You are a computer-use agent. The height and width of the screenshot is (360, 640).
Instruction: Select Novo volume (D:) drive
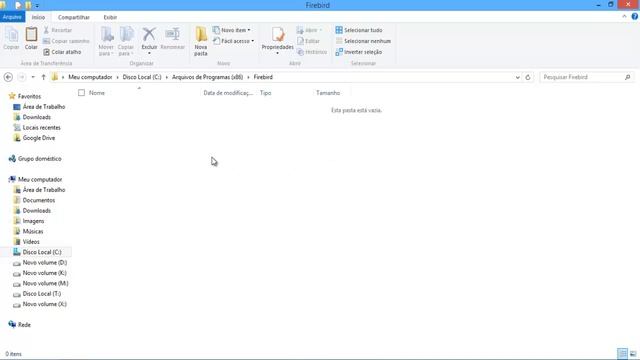pyautogui.click(x=45, y=263)
